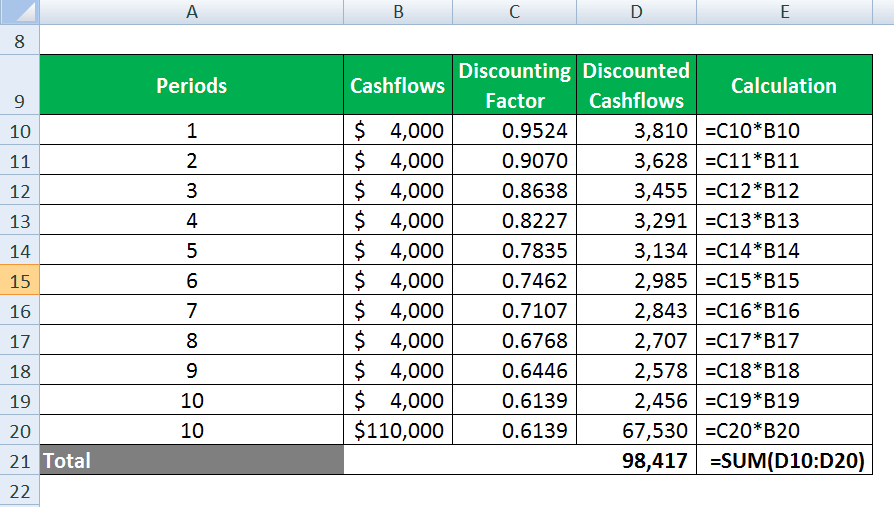The width and height of the screenshot is (894, 507).
Task: Select column B header
Action: (398, 11)
